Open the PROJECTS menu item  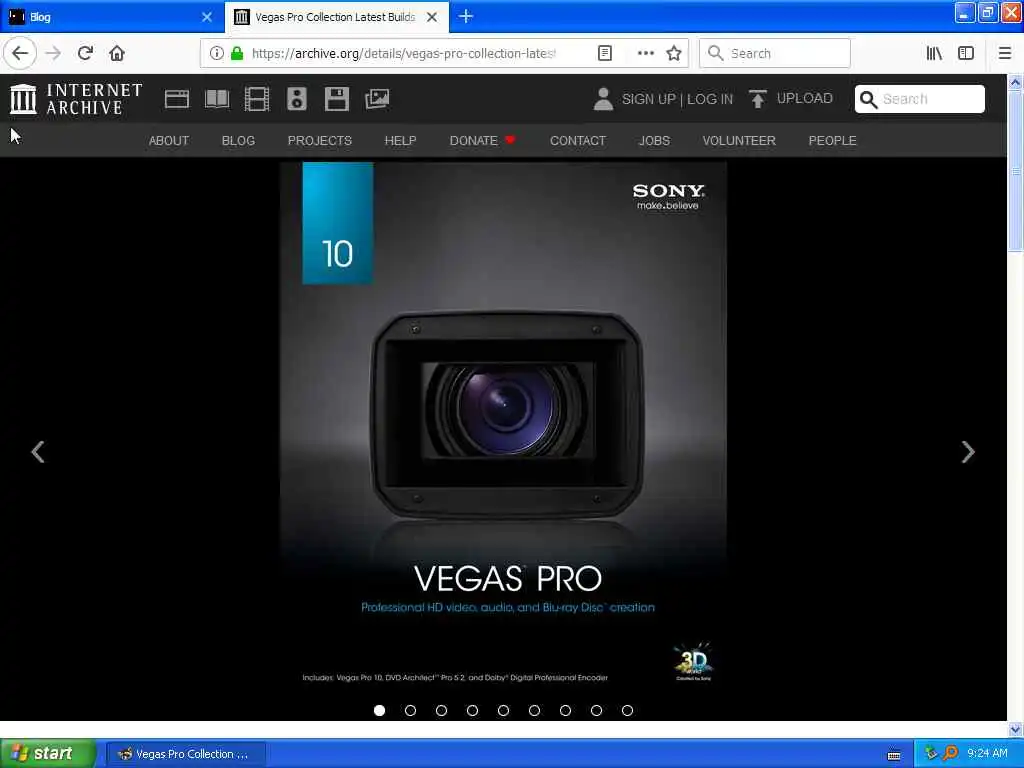(x=319, y=140)
